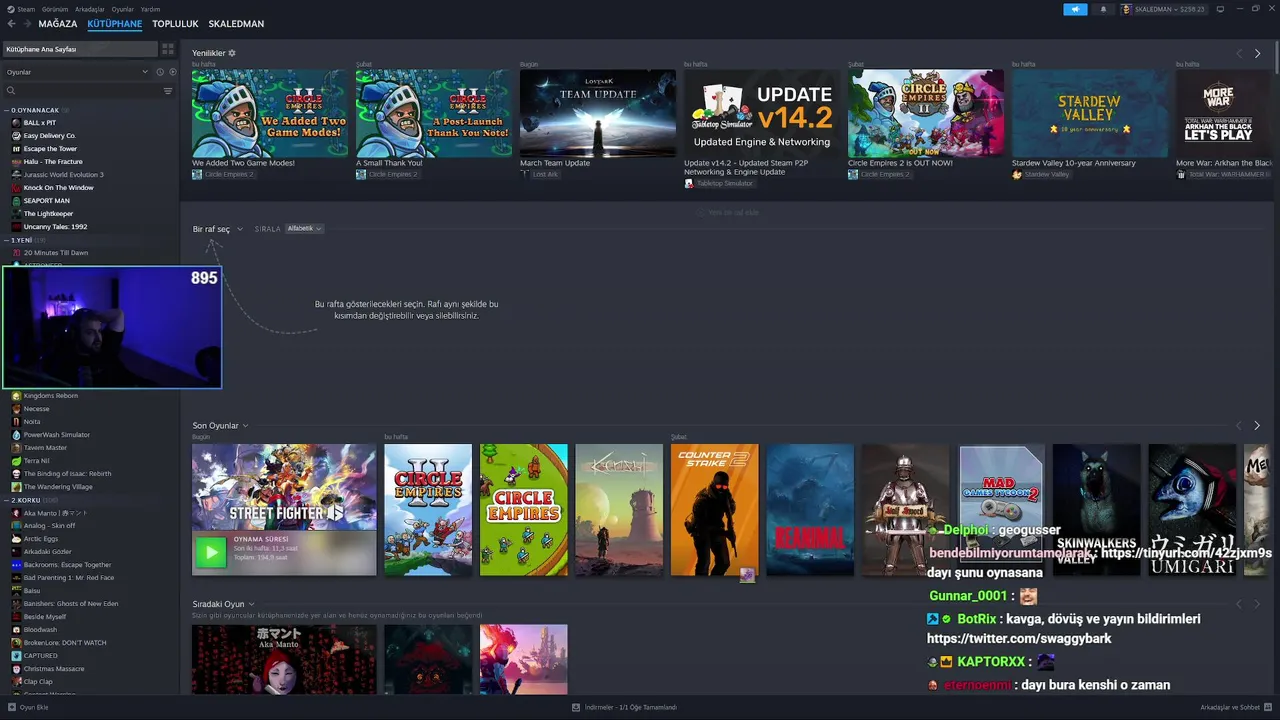1280x720 pixels.
Task: Open the Yardım menu
Action: [x=150, y=9]
